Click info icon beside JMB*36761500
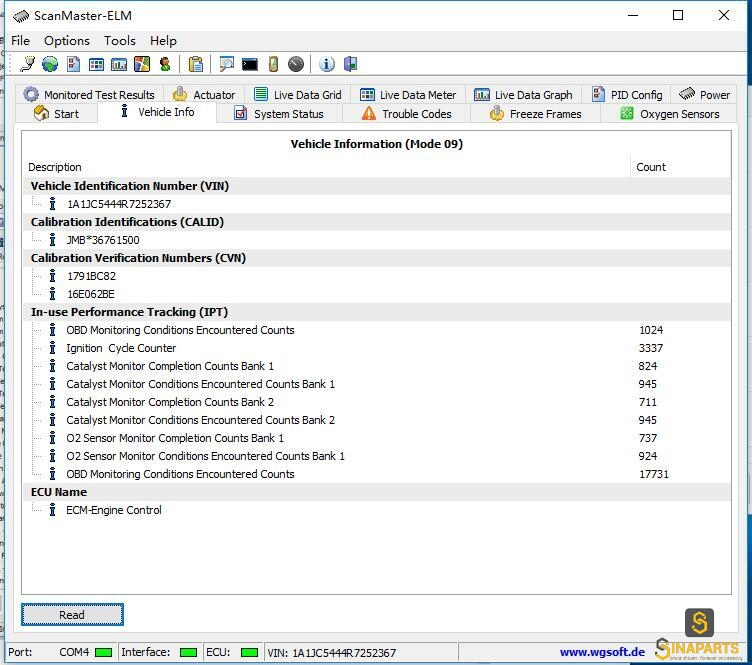Viewport: 752px width, 665px height. click(52, 240)
